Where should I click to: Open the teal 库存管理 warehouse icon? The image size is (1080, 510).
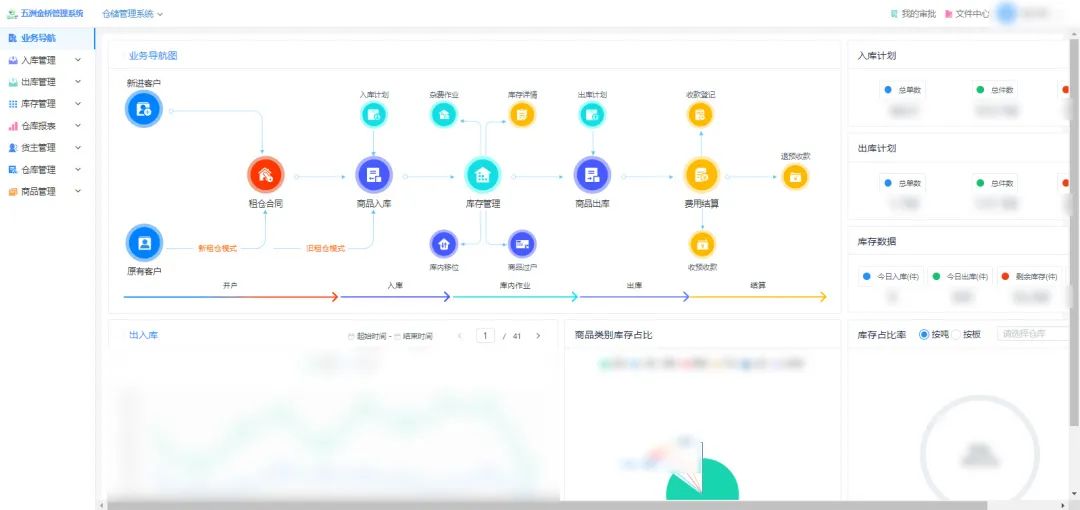pyautogui.click(x=483, y=175)
